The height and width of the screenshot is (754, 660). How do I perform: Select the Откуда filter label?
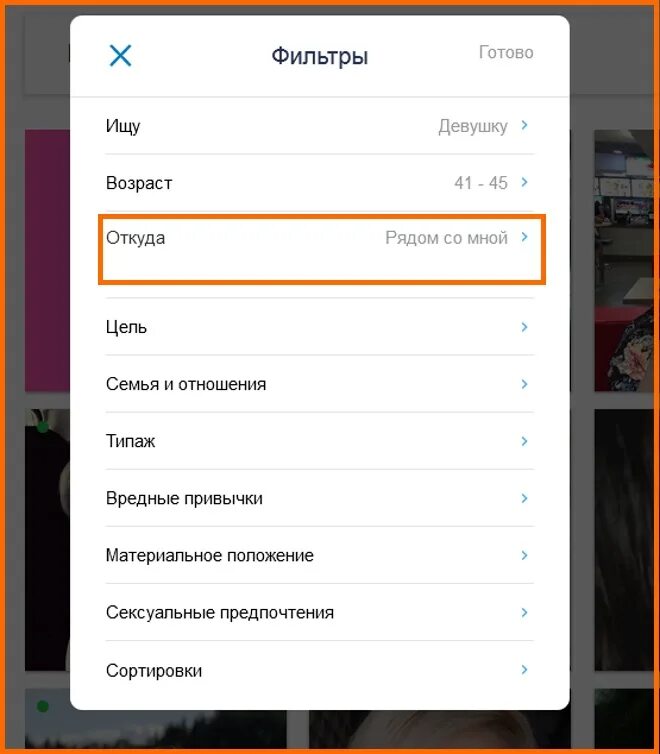click(x=136, y=238)
